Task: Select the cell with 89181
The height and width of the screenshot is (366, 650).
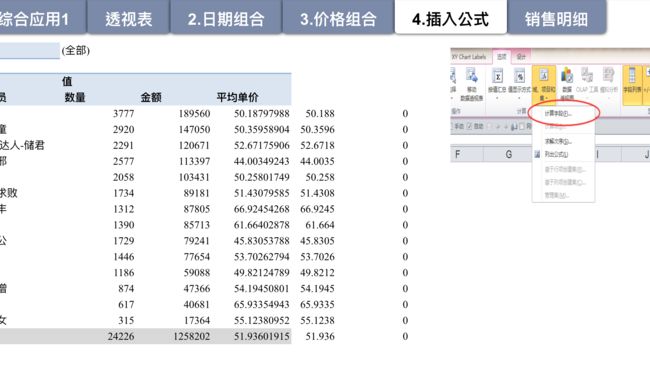Action: tap(197, 193)
